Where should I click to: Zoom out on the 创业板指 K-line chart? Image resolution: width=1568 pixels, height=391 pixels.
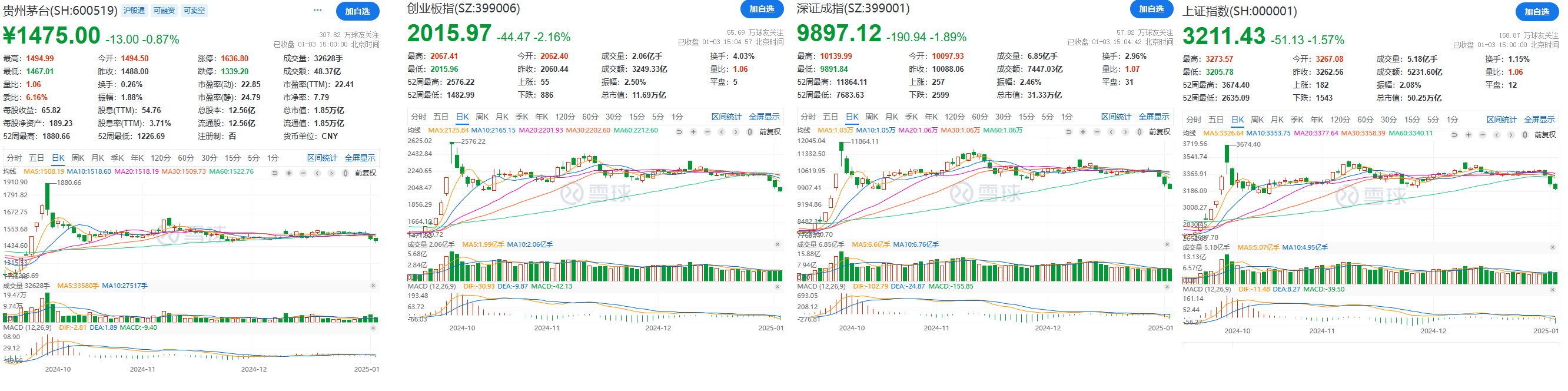(x=707, y=131)
